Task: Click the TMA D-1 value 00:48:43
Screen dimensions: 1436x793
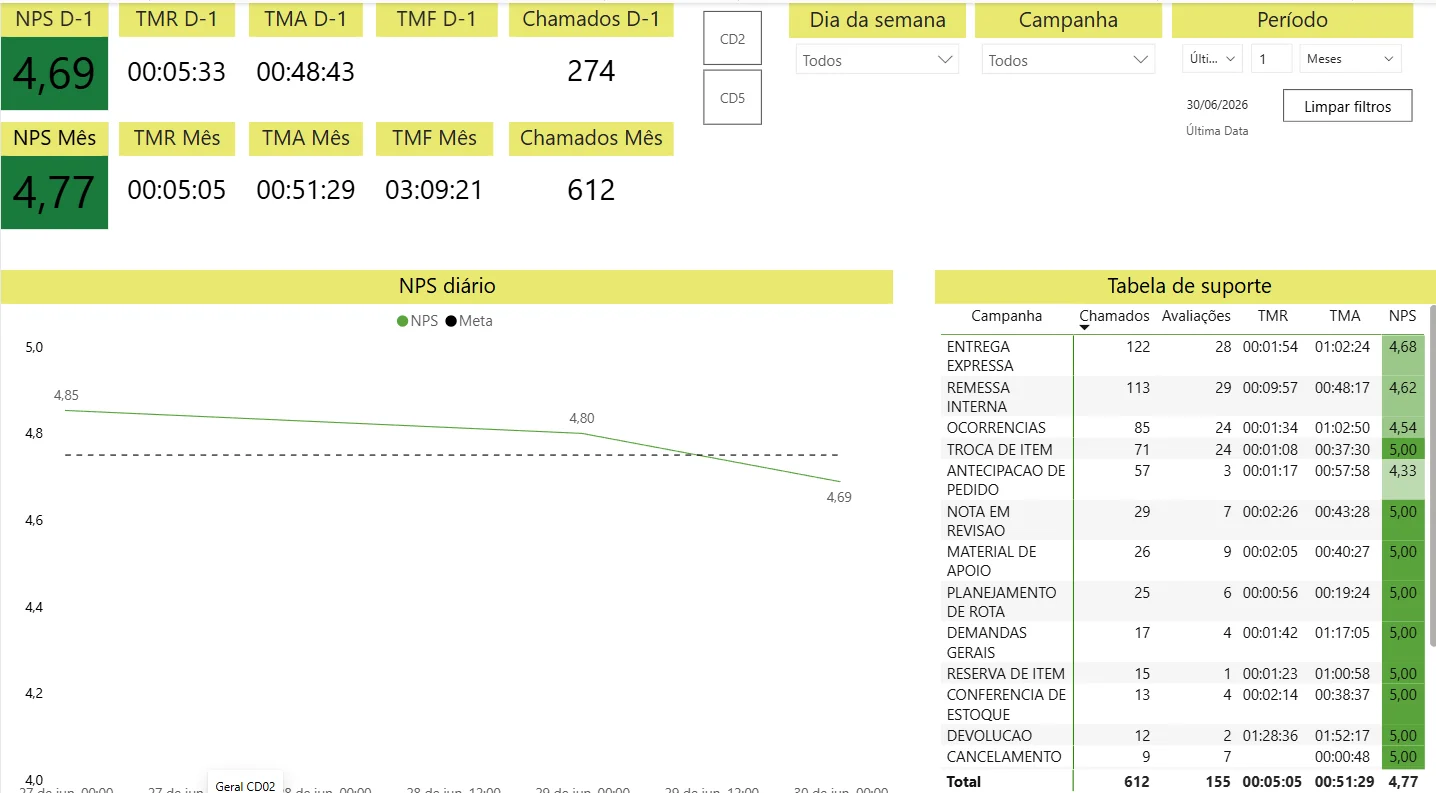Action: [306, 72]
